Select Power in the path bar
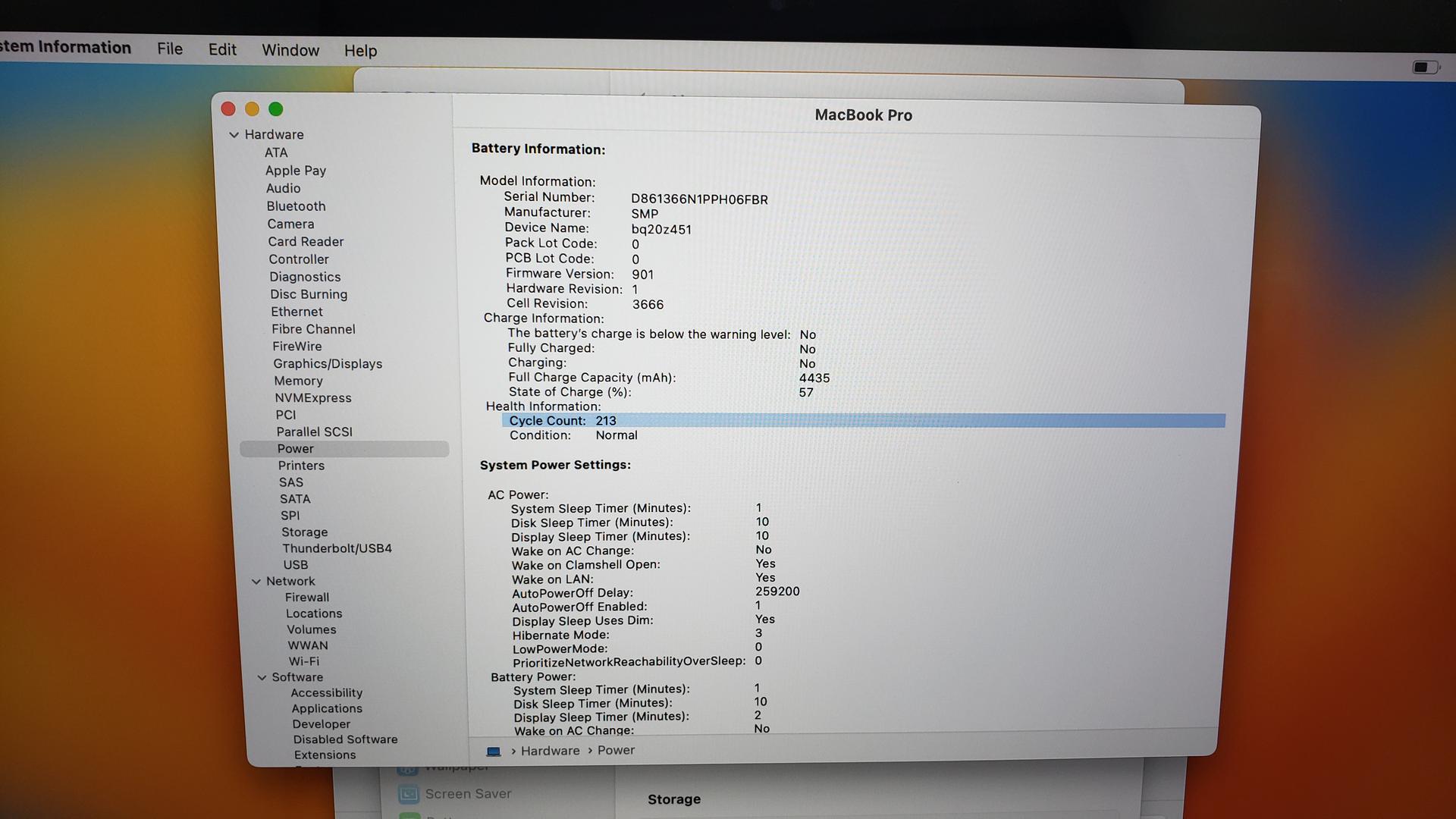 616,750
